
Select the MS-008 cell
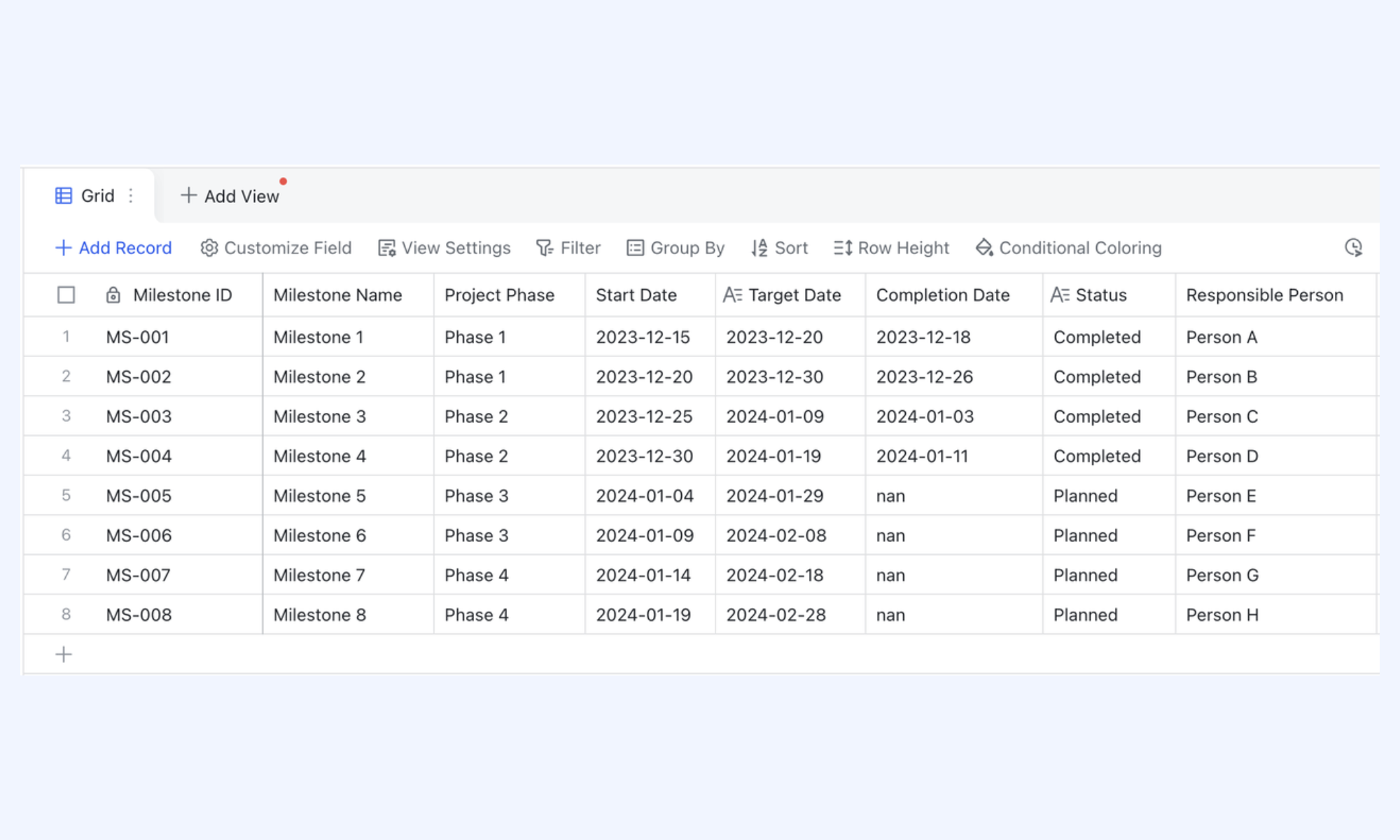[178, 615]
